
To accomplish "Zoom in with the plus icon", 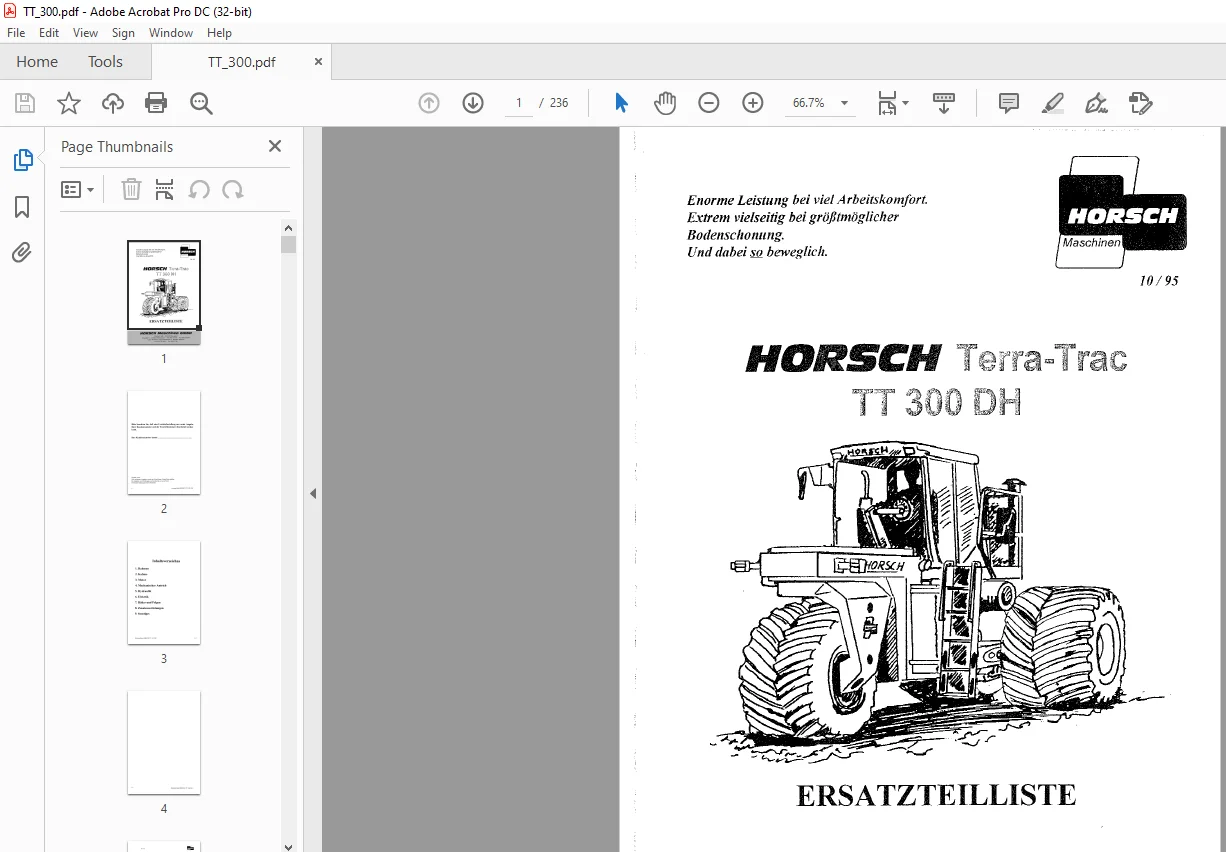I will pyautogui.click(x=753, y=103).
